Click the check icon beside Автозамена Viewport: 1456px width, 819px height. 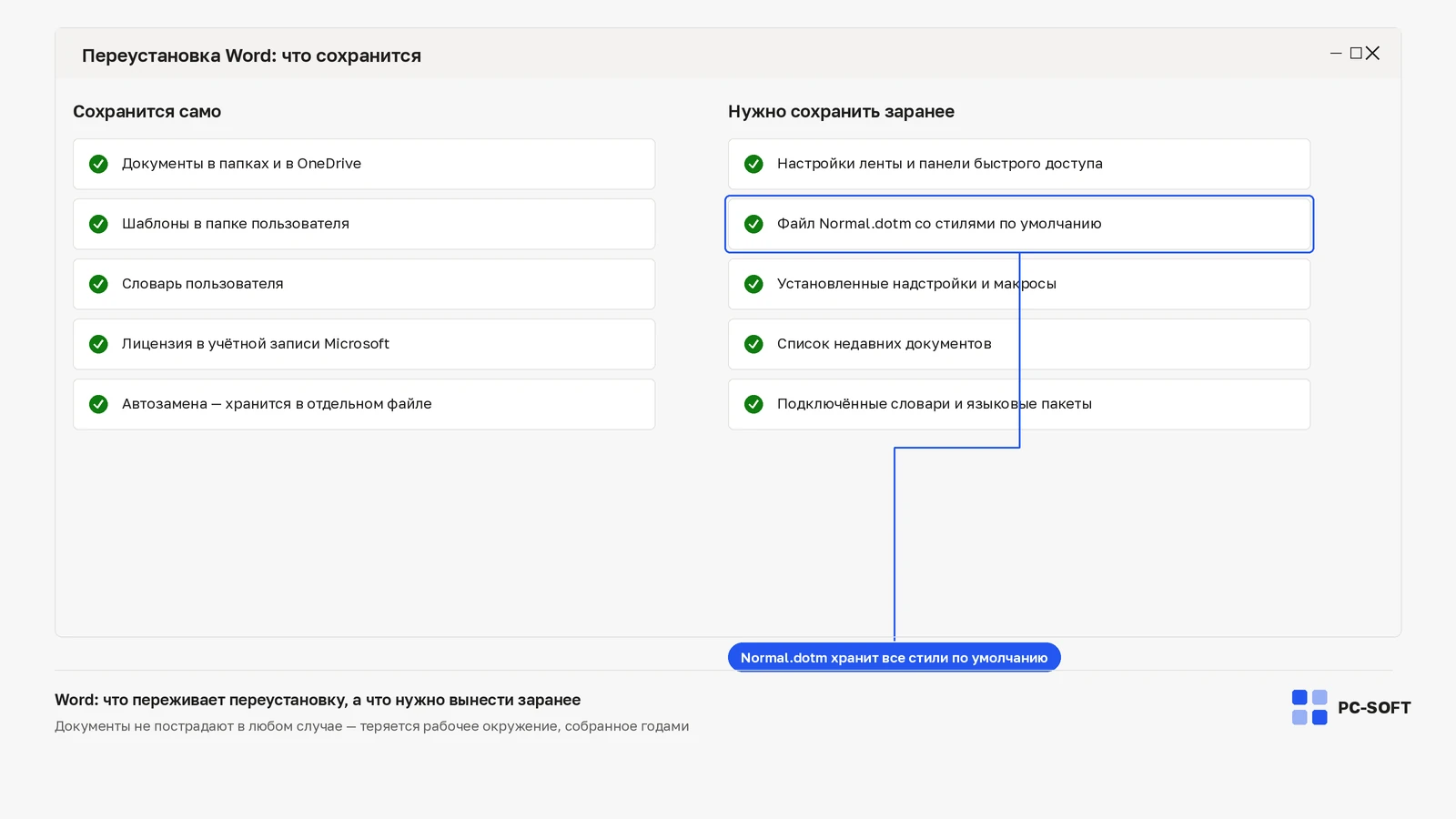98,404
